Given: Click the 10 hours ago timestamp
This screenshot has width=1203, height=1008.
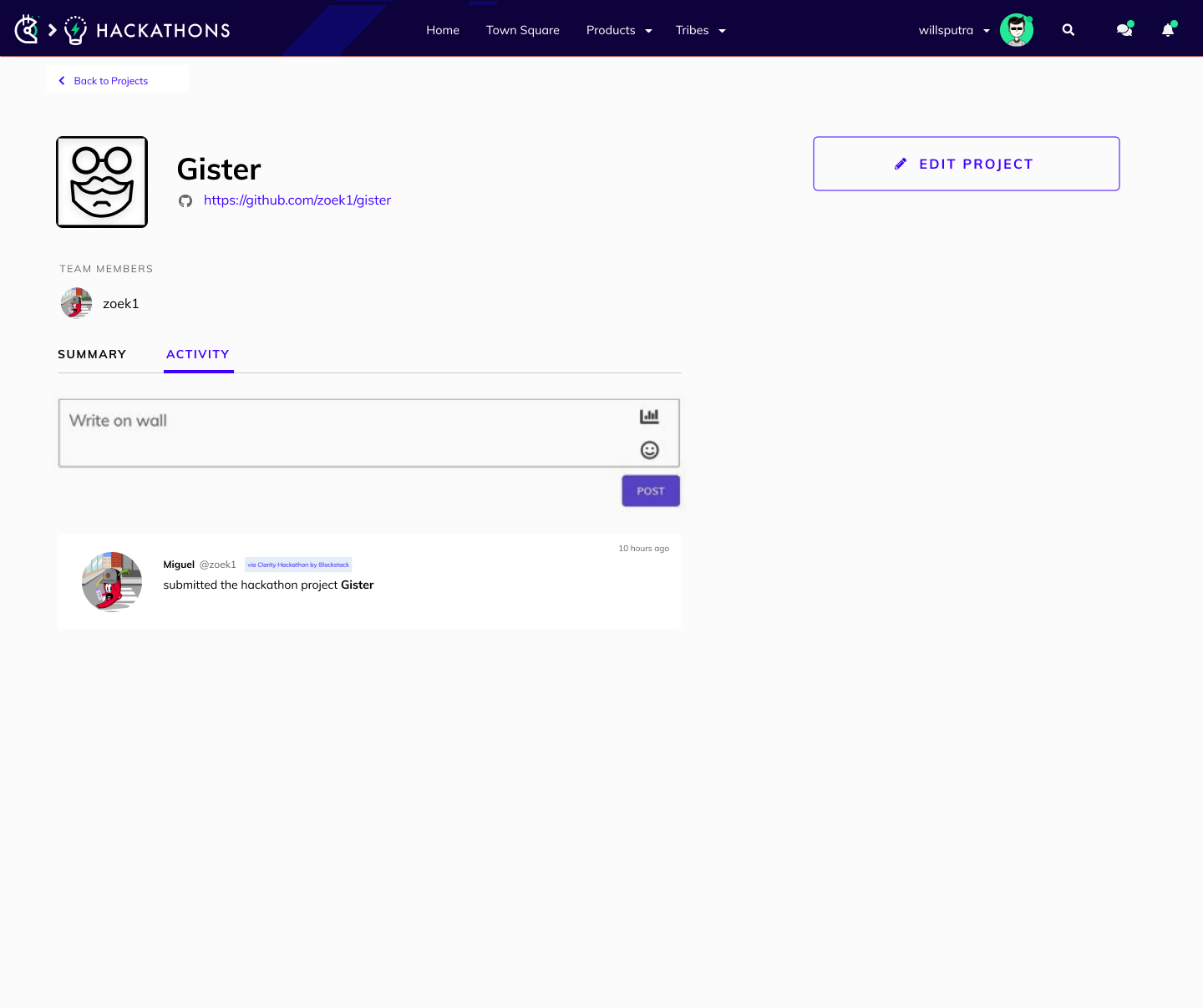Looking at the screenshot, I should [x=643, y=549].
